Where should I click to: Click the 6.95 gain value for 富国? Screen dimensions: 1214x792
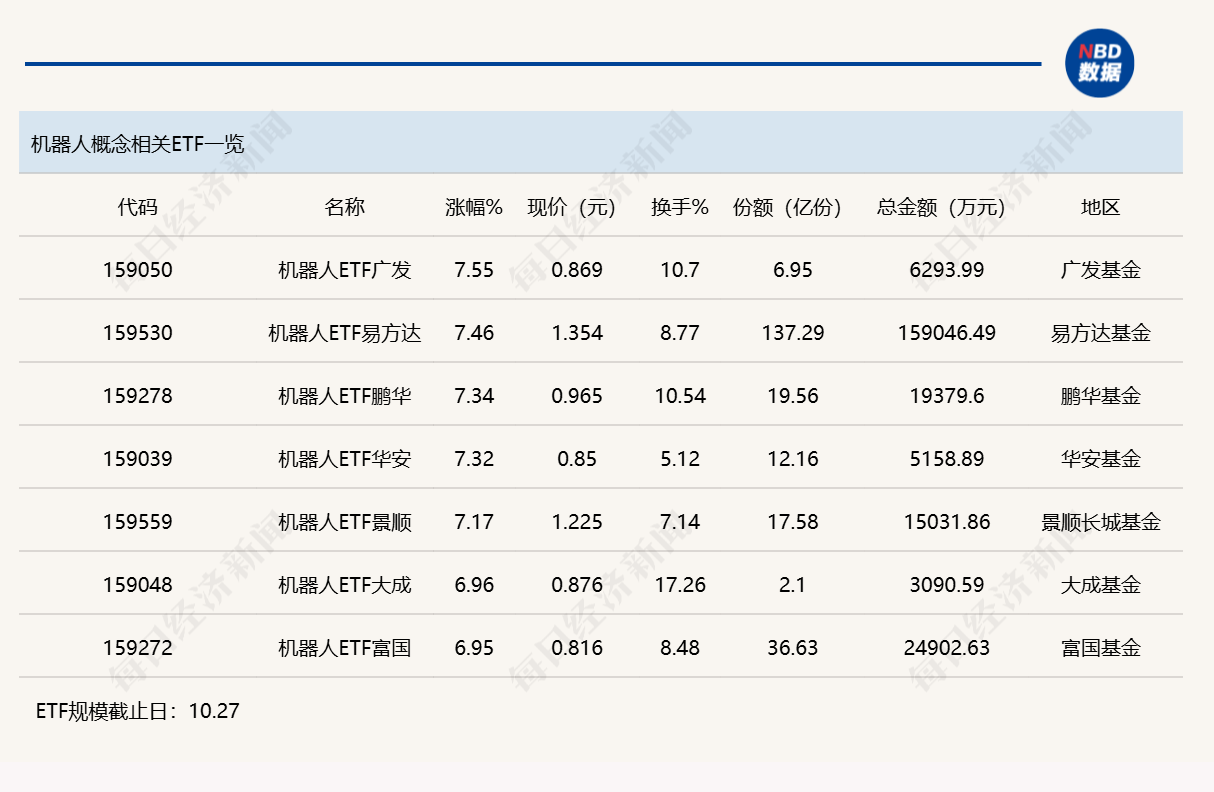click(x=474, y=648)
